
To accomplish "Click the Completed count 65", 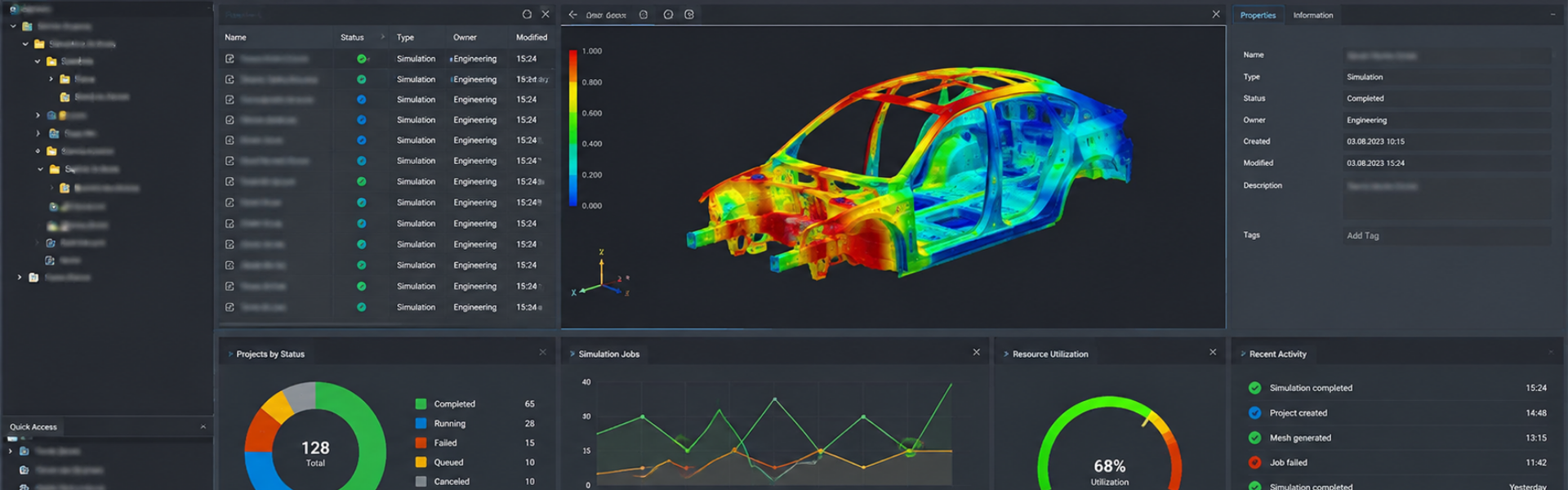I will pyautogui.click(x=529, y=404).
